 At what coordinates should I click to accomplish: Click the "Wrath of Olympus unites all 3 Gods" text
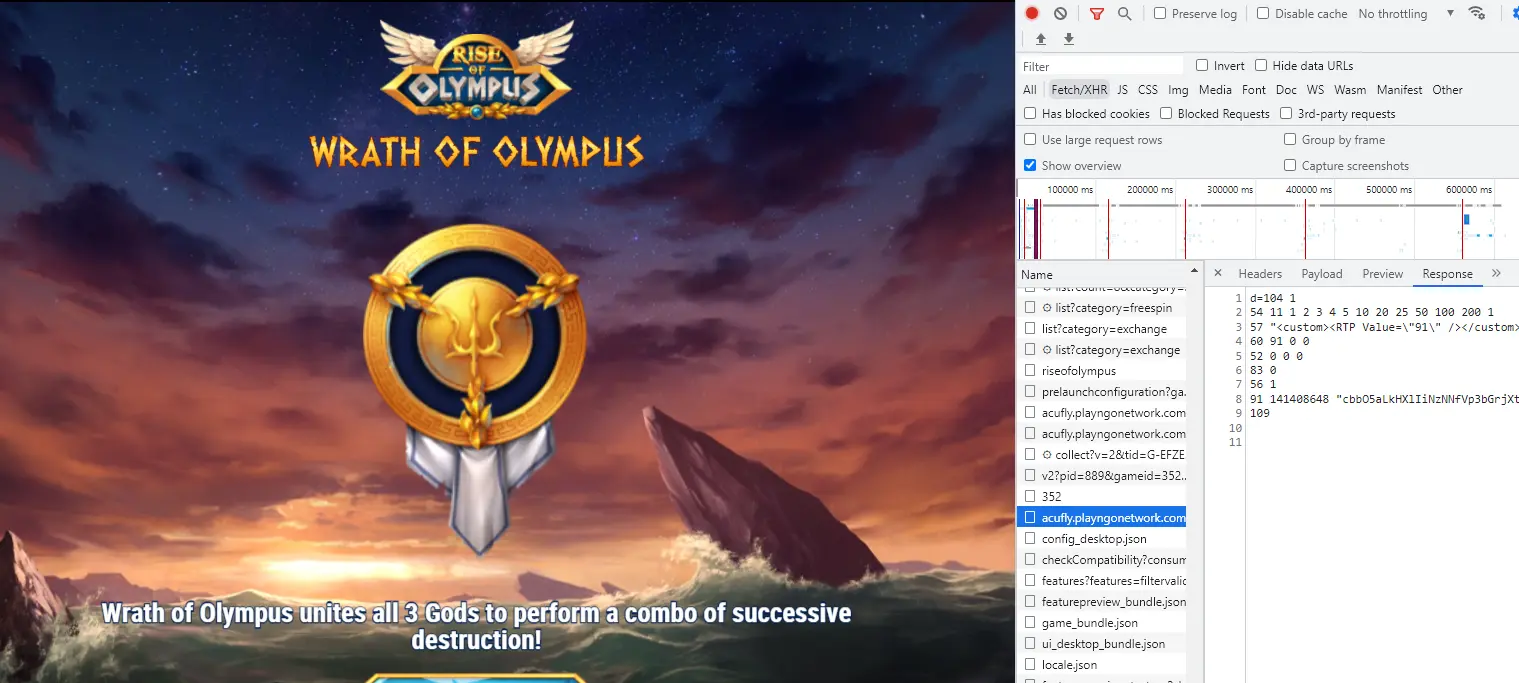pos(476,626)
